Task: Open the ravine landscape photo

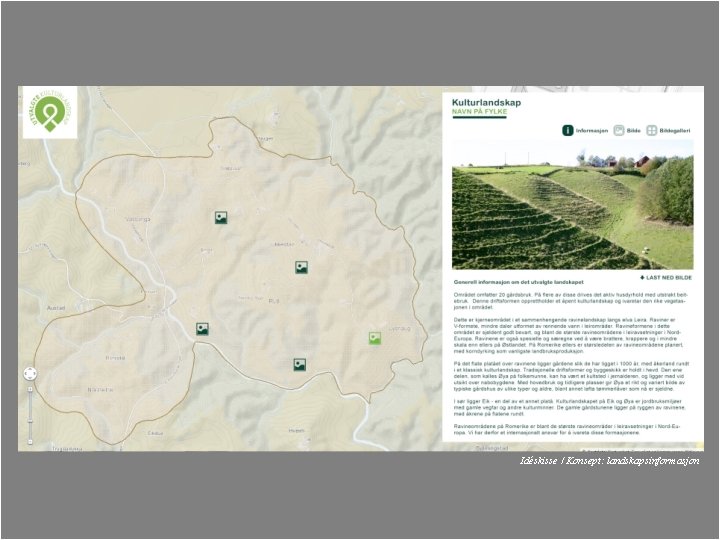Action: click(573, 205)
